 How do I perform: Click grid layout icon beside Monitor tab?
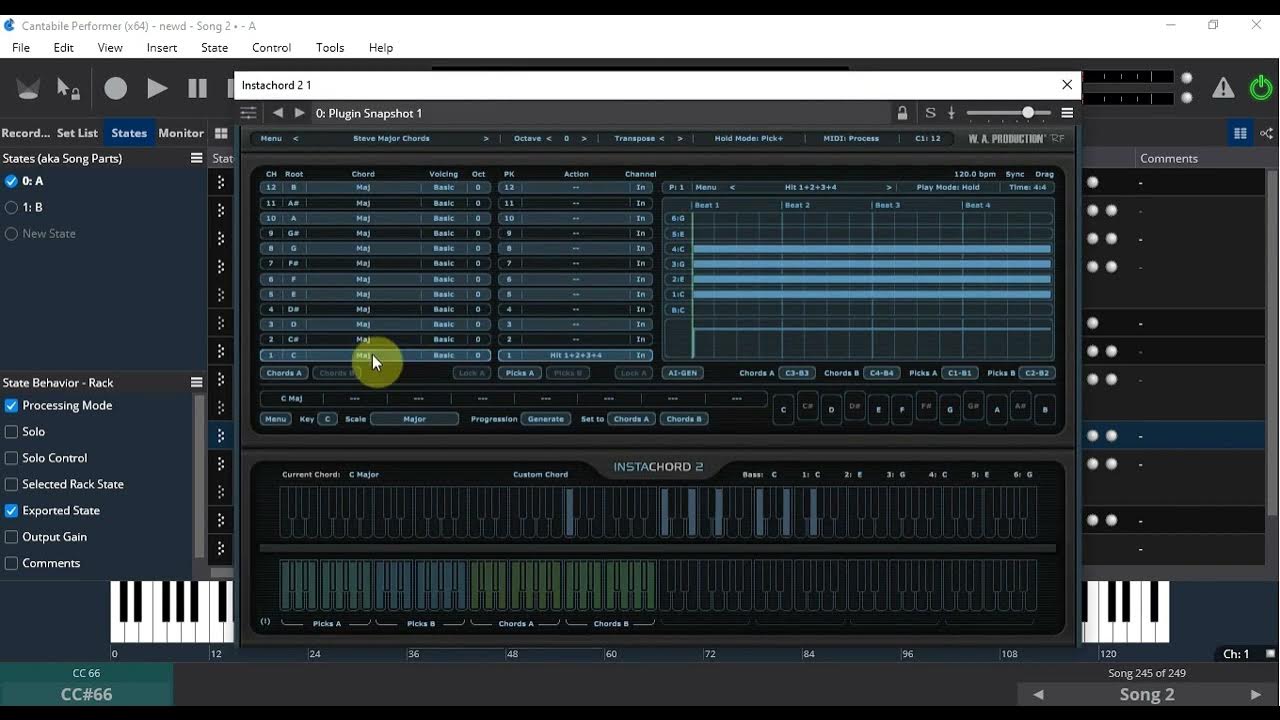(x=222, y=133)
